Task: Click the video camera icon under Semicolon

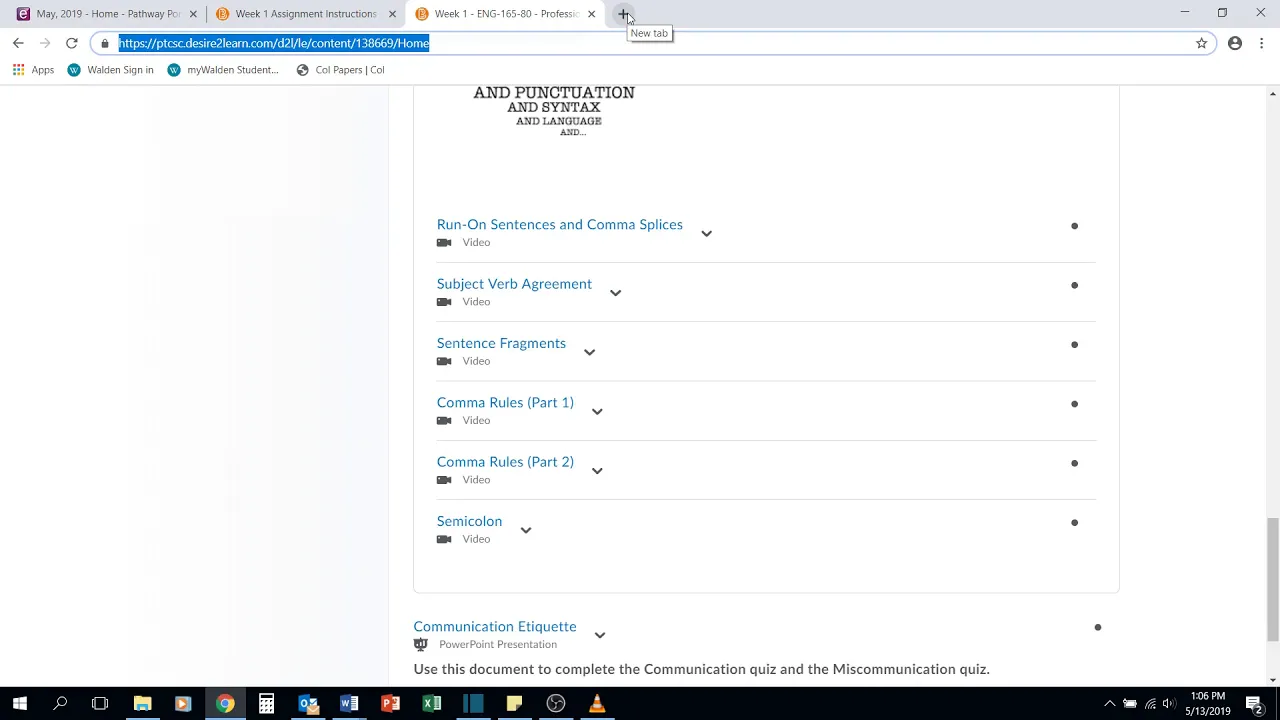Action: pyautogui.click(x=444, y=539)
